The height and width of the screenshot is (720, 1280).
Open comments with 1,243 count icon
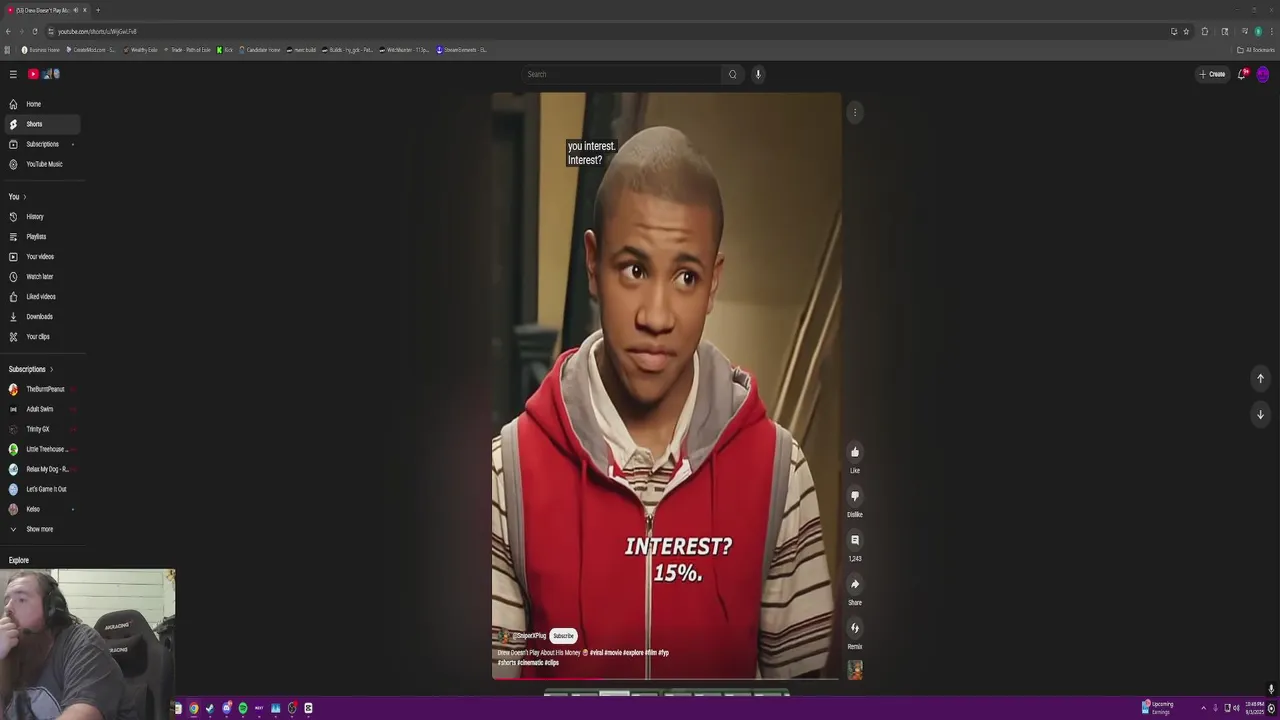click(x=855, y=540)
